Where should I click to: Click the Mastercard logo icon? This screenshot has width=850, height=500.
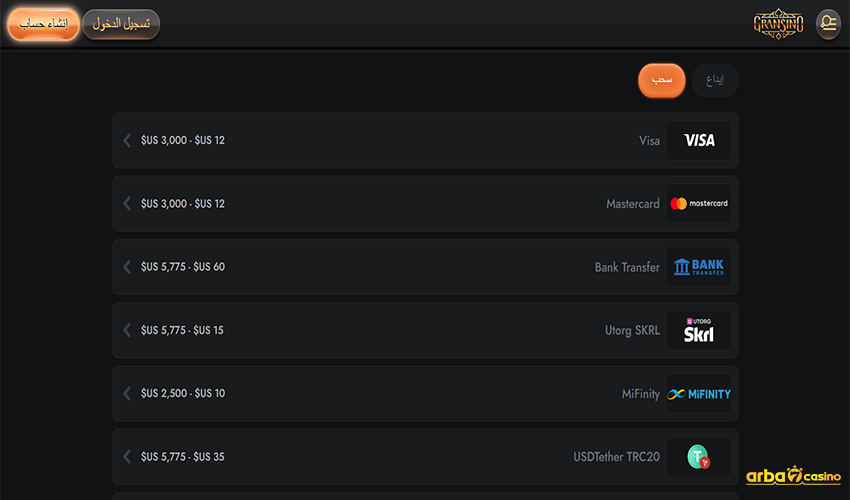[x=699, y=204]
